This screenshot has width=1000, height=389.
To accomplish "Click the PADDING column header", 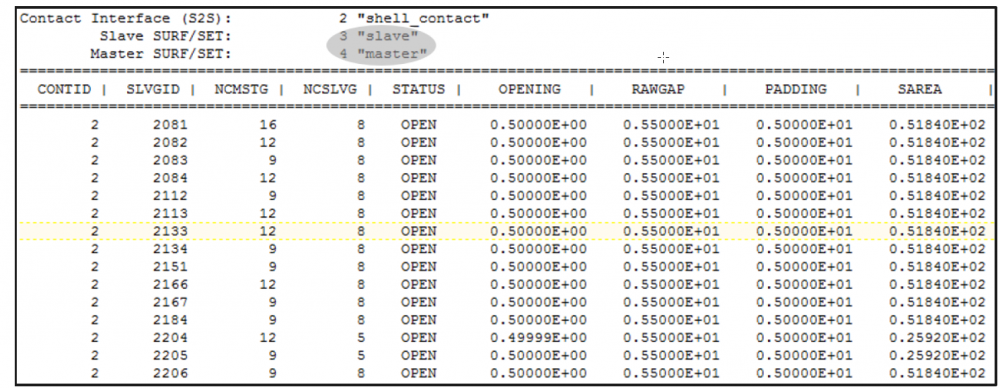I will pyautogui.click(x=795, y=89).
